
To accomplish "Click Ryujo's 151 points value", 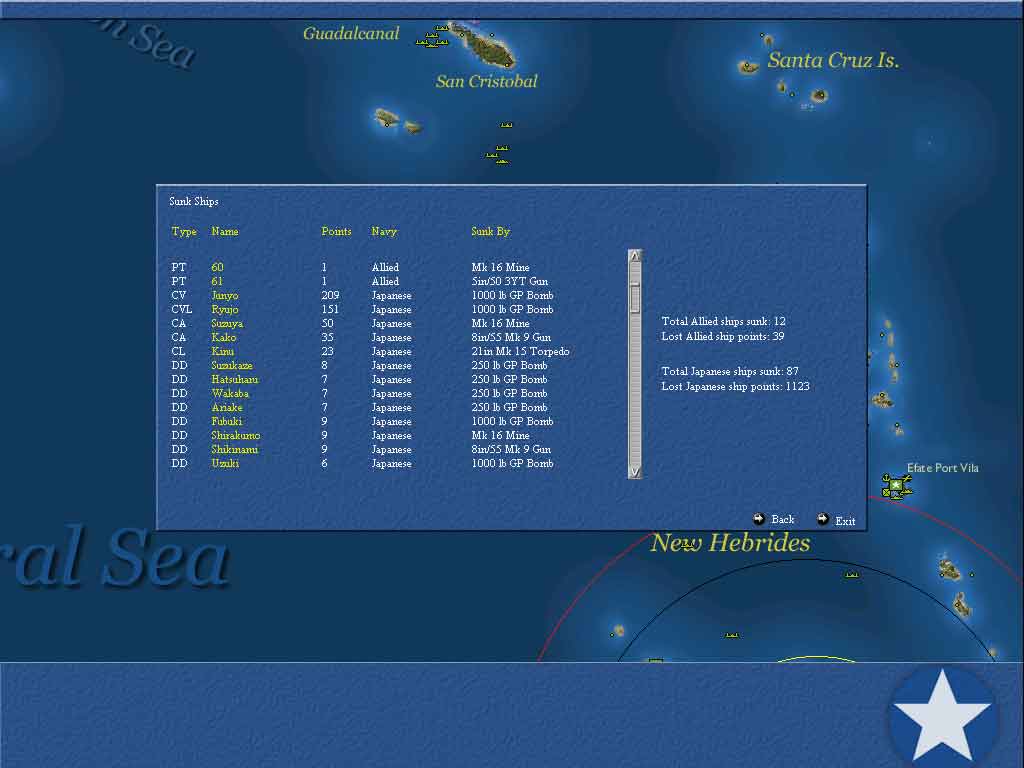I will click(x=330, y=310).
